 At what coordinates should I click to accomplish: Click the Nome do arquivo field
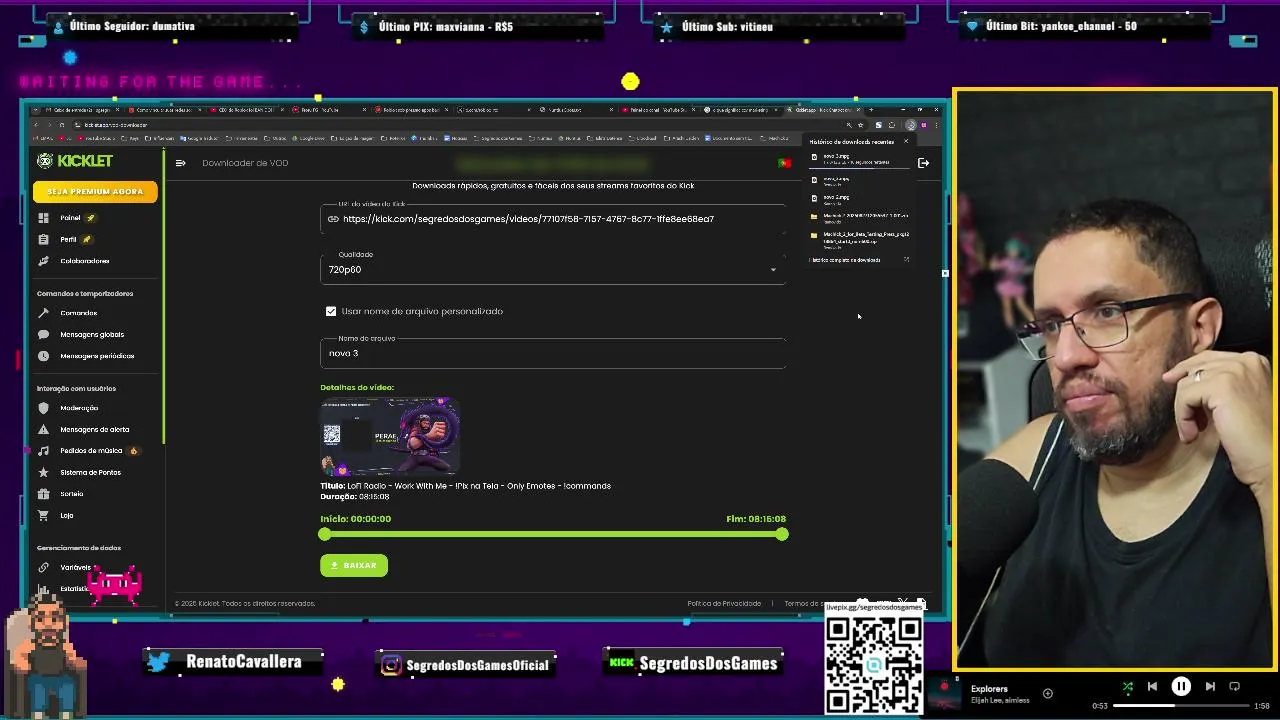pyautogui.click(x=553, y=353)
